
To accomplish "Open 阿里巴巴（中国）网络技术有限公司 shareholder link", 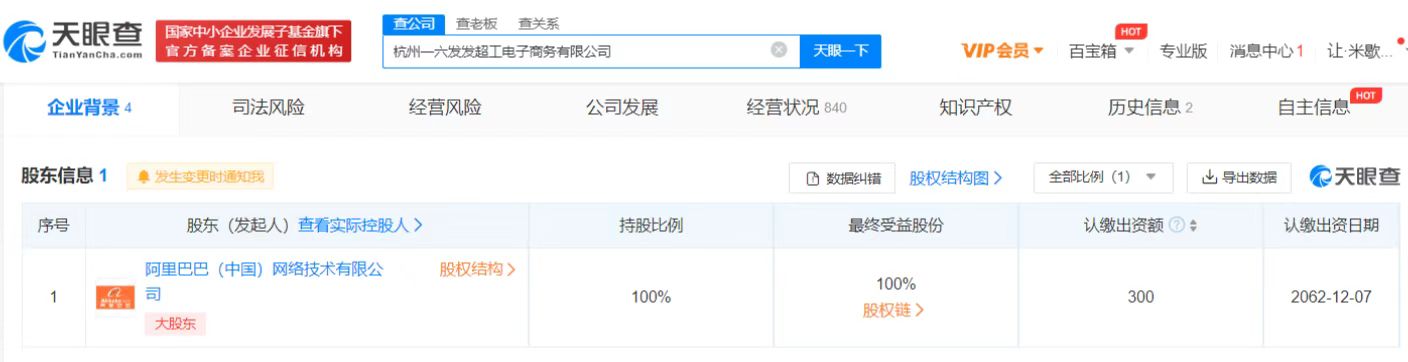I will (264, 282).
